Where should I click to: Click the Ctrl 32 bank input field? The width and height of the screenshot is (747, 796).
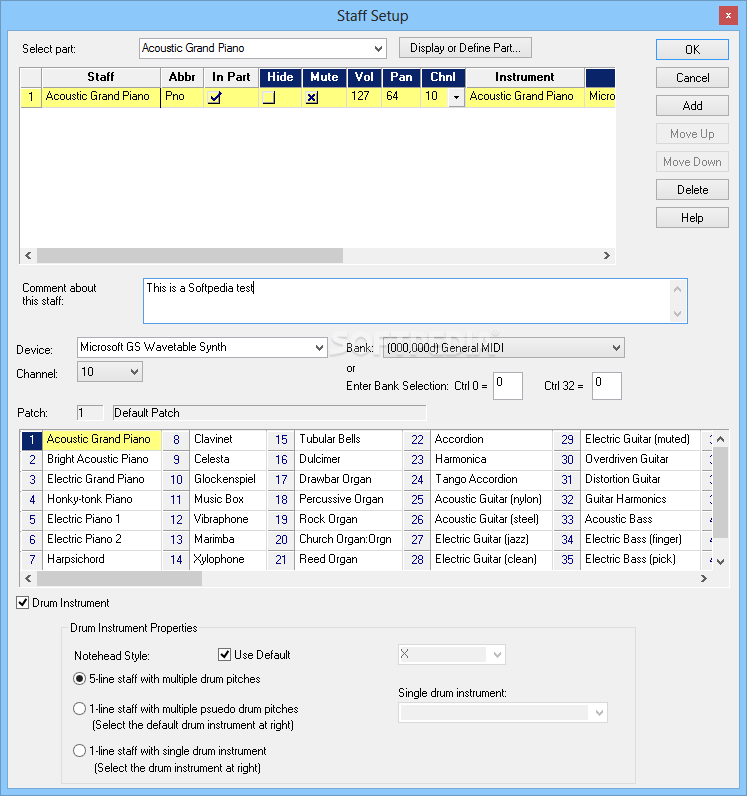click(x=606, y=386)
